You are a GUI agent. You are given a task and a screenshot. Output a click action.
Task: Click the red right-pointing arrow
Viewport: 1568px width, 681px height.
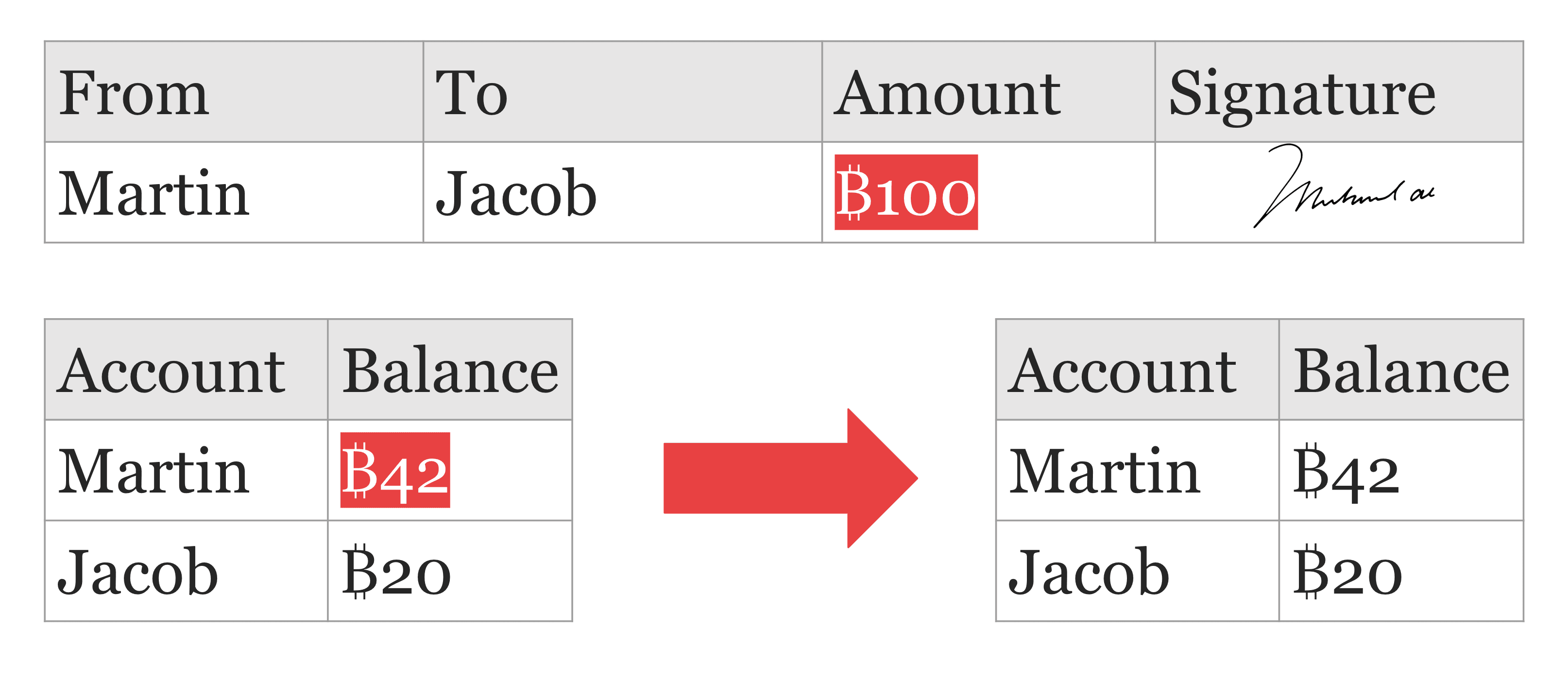[790, 478]
